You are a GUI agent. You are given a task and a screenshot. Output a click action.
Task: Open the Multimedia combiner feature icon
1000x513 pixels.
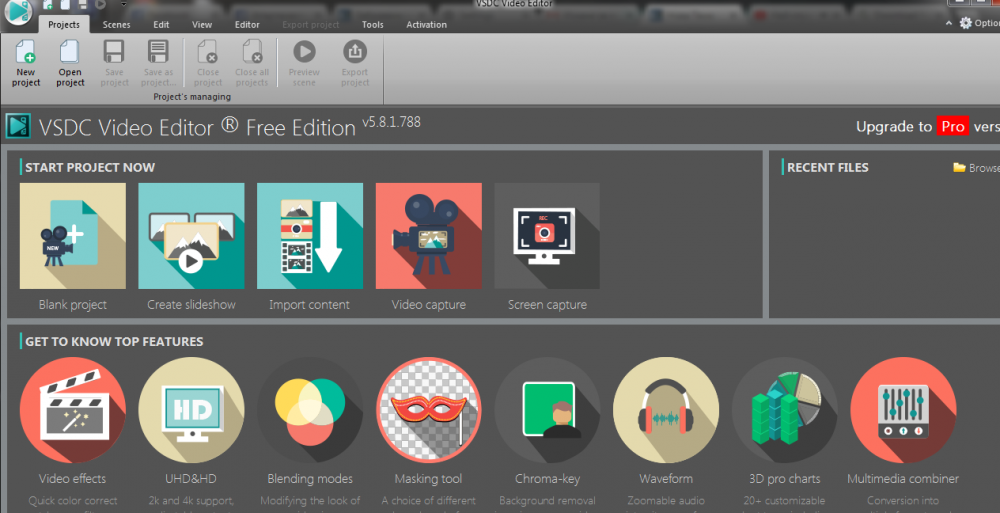click(x=903, y=410)
